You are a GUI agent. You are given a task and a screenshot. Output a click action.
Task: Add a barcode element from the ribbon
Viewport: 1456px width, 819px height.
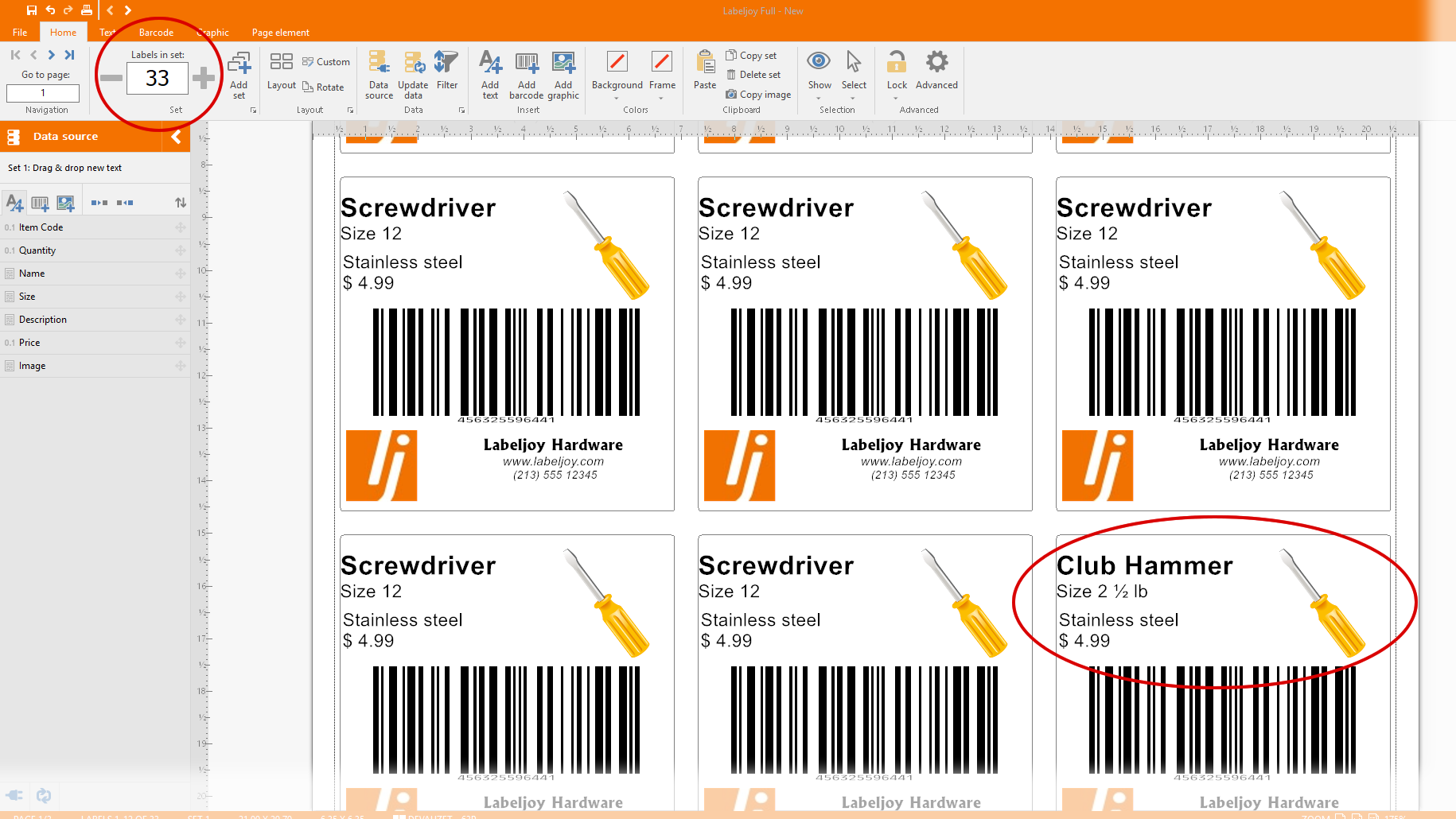(x=527, y=76)
